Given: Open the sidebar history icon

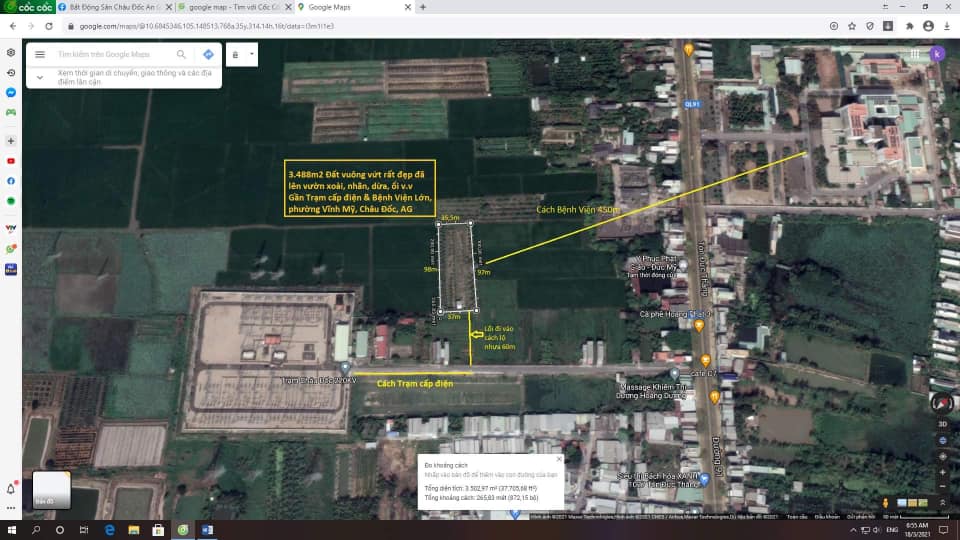Looking at the screenshot, I should [x=11, y=72].
